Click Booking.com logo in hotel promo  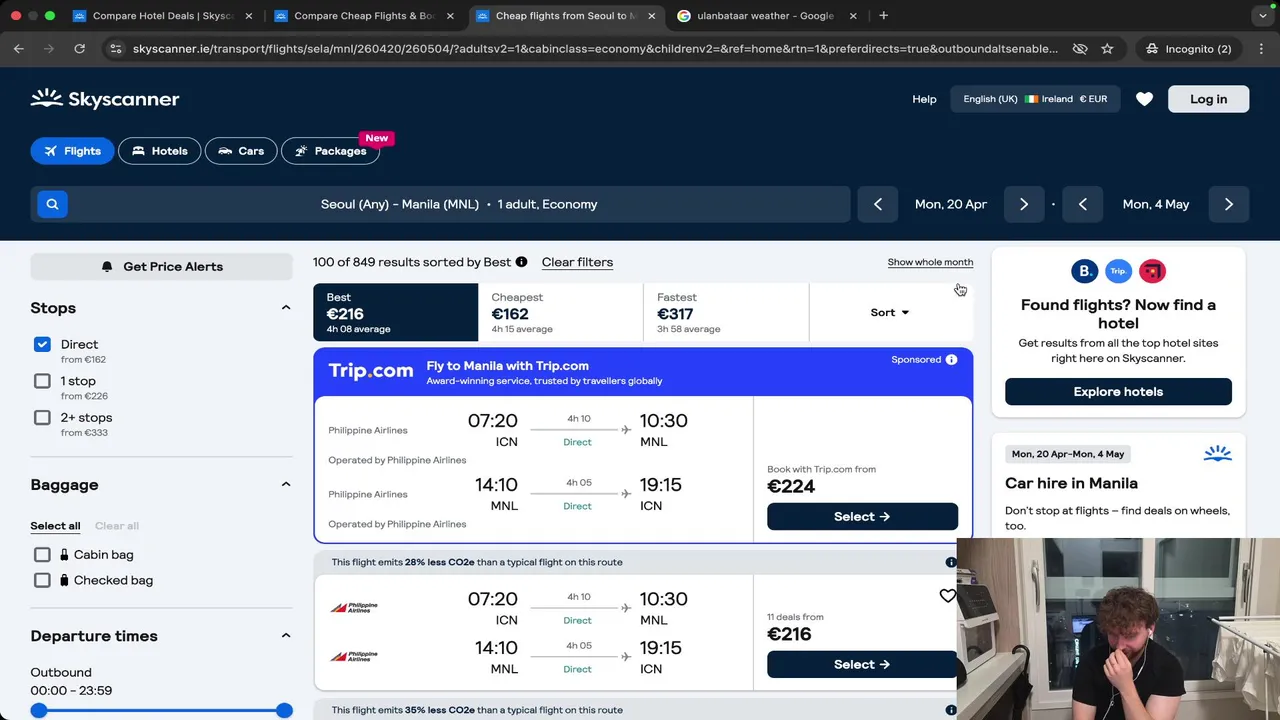pos(1085,271)
